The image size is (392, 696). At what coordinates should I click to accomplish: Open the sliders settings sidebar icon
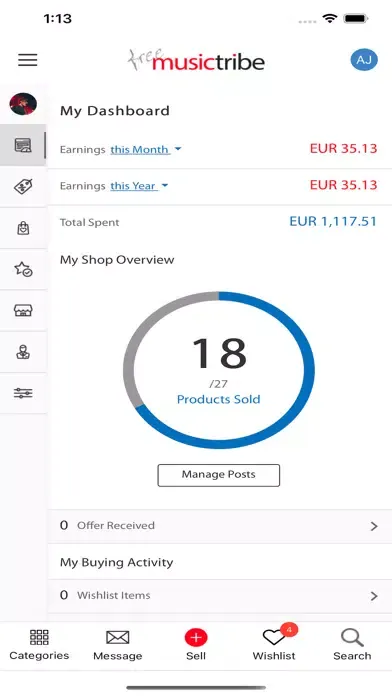[23, 393]
